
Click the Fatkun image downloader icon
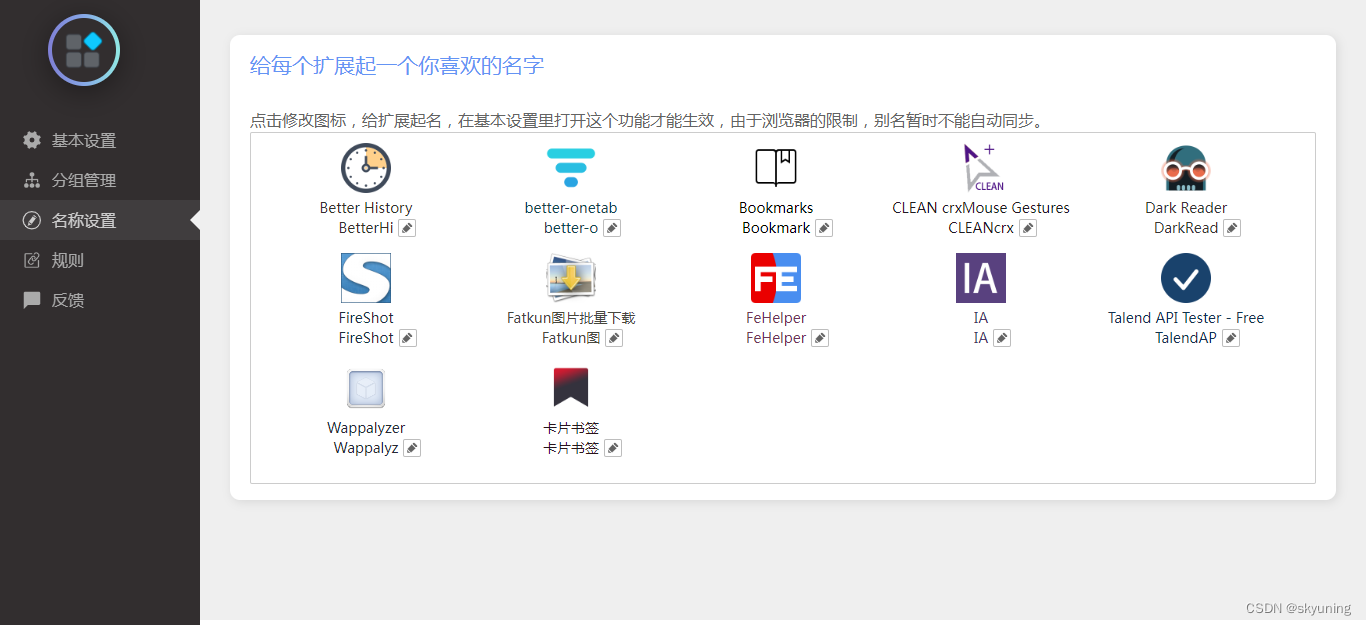(x=571, y=278)
